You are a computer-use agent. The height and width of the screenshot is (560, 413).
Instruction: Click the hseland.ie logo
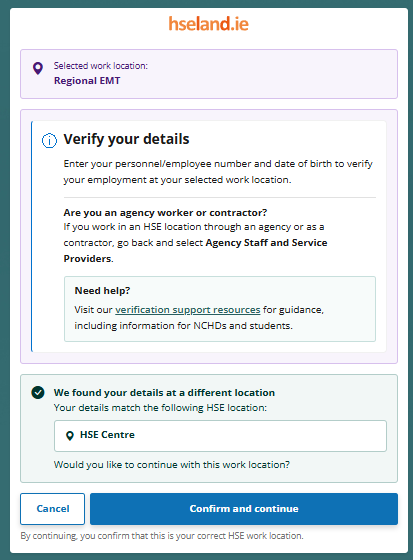tap(209, 24)
